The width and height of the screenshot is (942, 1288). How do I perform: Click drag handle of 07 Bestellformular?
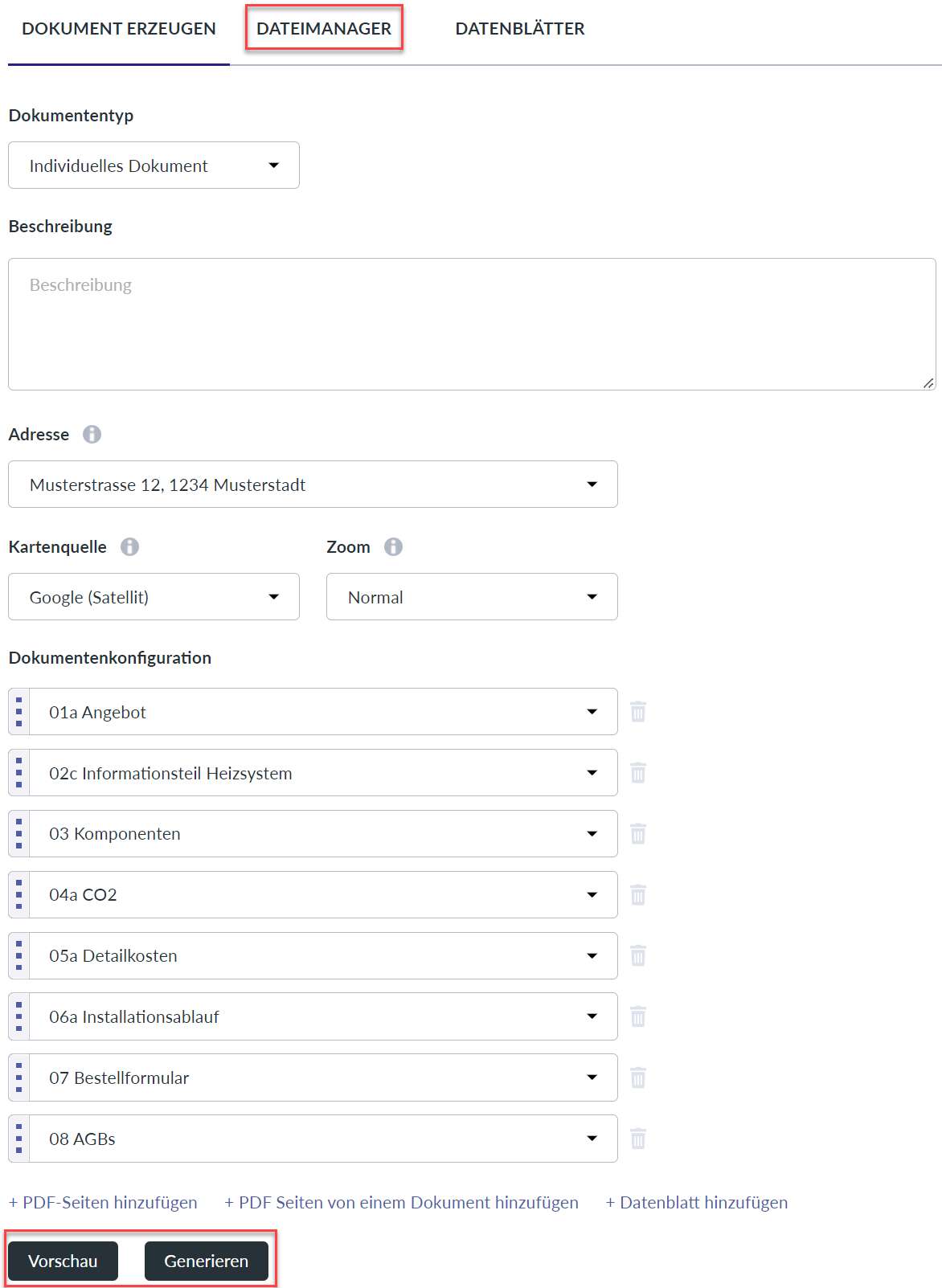19,1077
